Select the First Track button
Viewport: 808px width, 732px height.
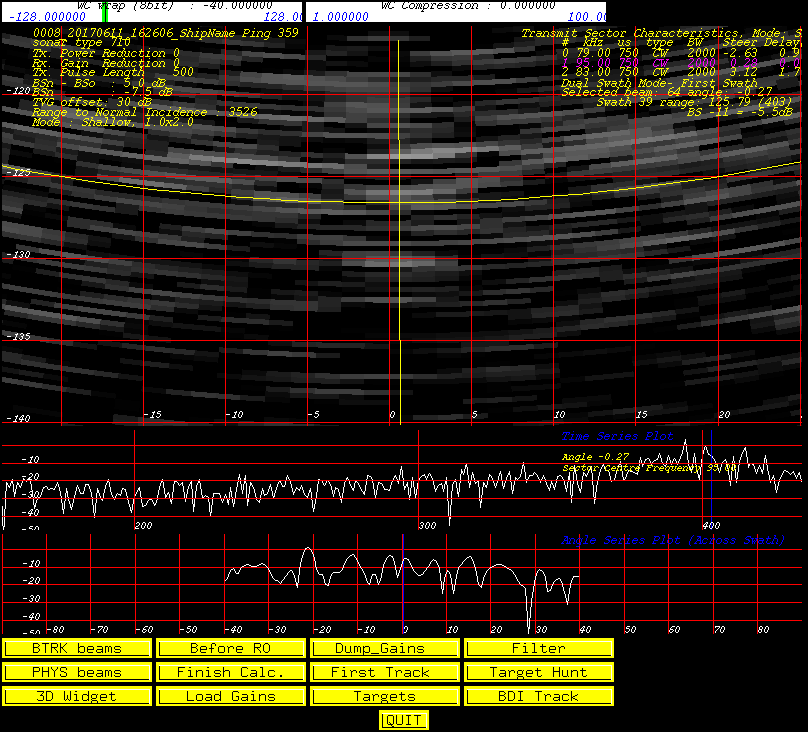pyautogui.click(x=385, y=672)
